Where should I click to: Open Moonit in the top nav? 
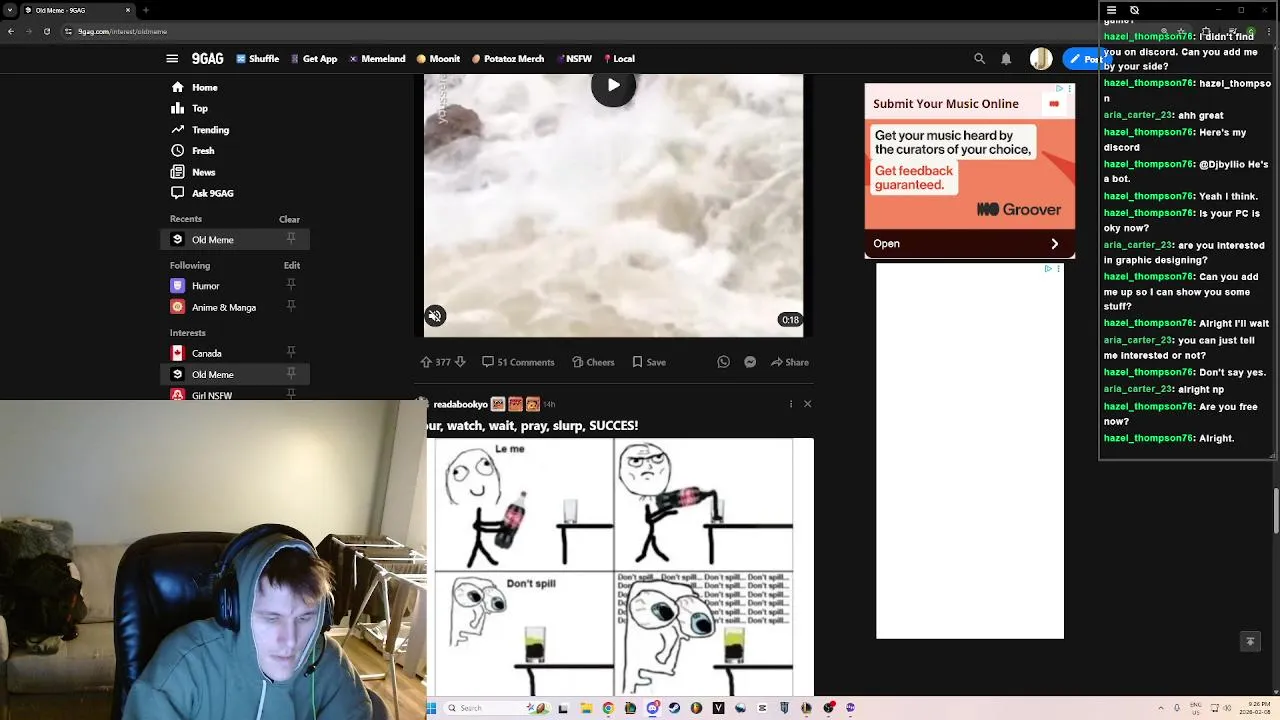point(439,59)
